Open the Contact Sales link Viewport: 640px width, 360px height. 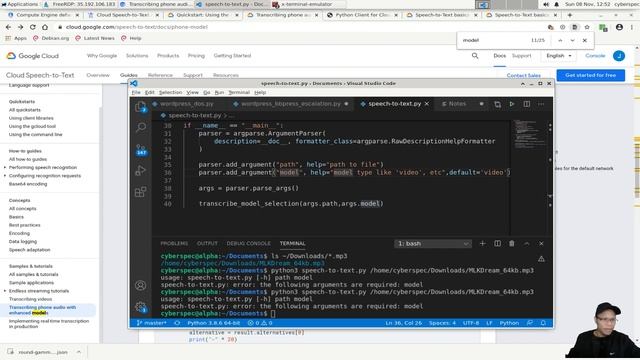524,76
